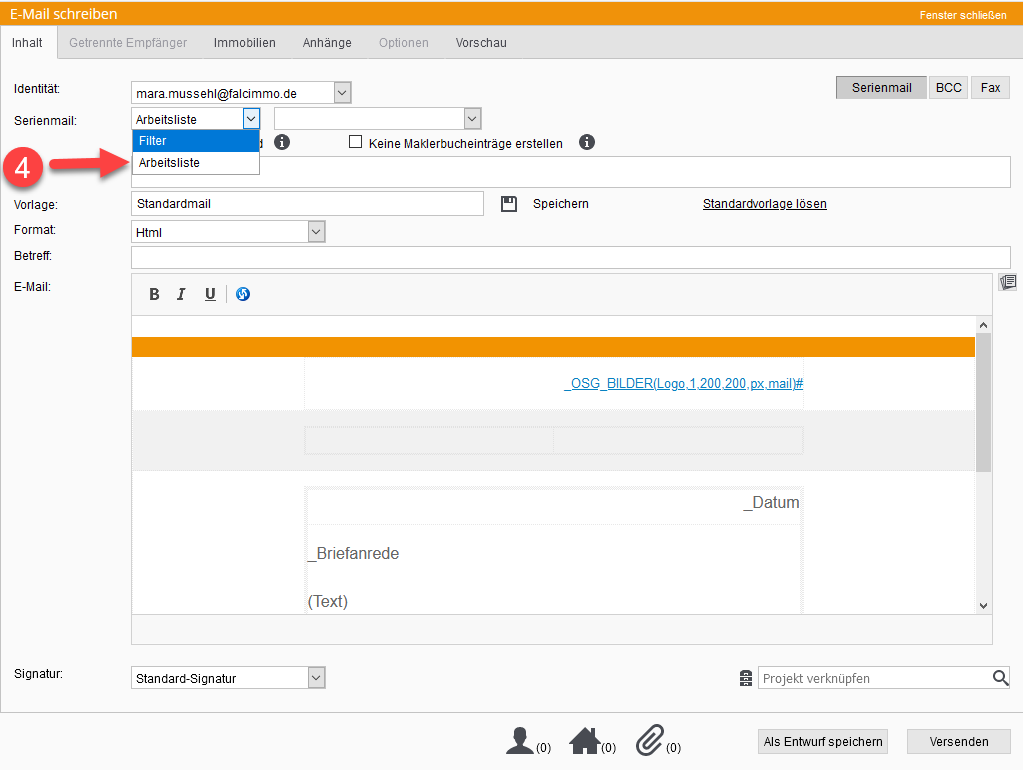The image size is (1023, 770).
Task: Click the paperclip attachments icon
Action: click(x=650, y=741)
